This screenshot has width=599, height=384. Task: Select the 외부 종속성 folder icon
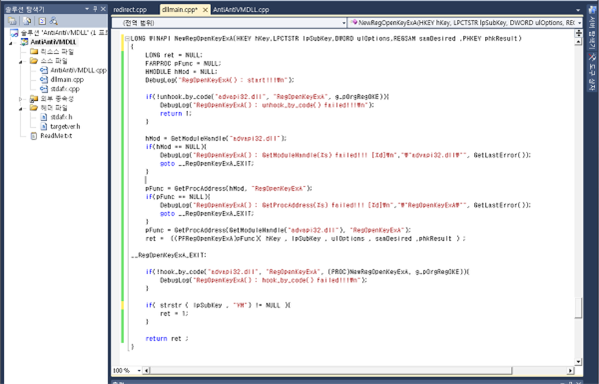34,99
